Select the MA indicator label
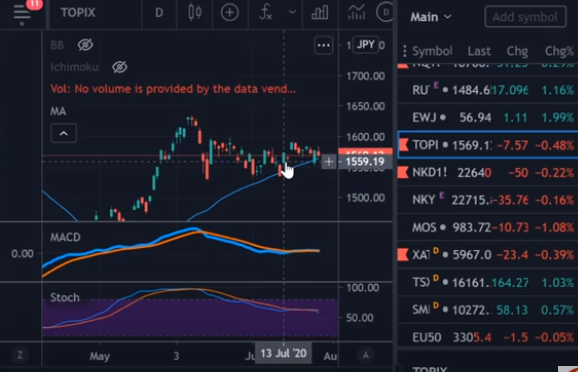 58,111
